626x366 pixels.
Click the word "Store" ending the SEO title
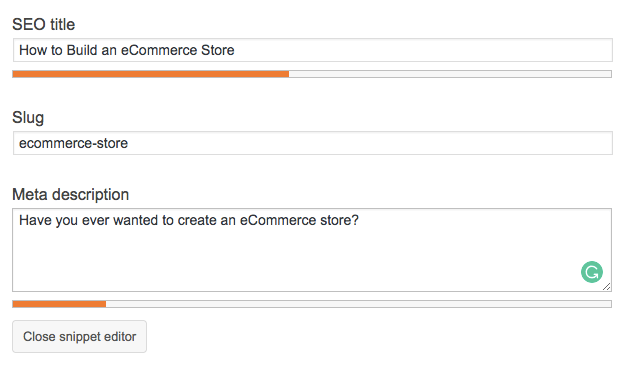pyautogui.click(x=218, y=50)
